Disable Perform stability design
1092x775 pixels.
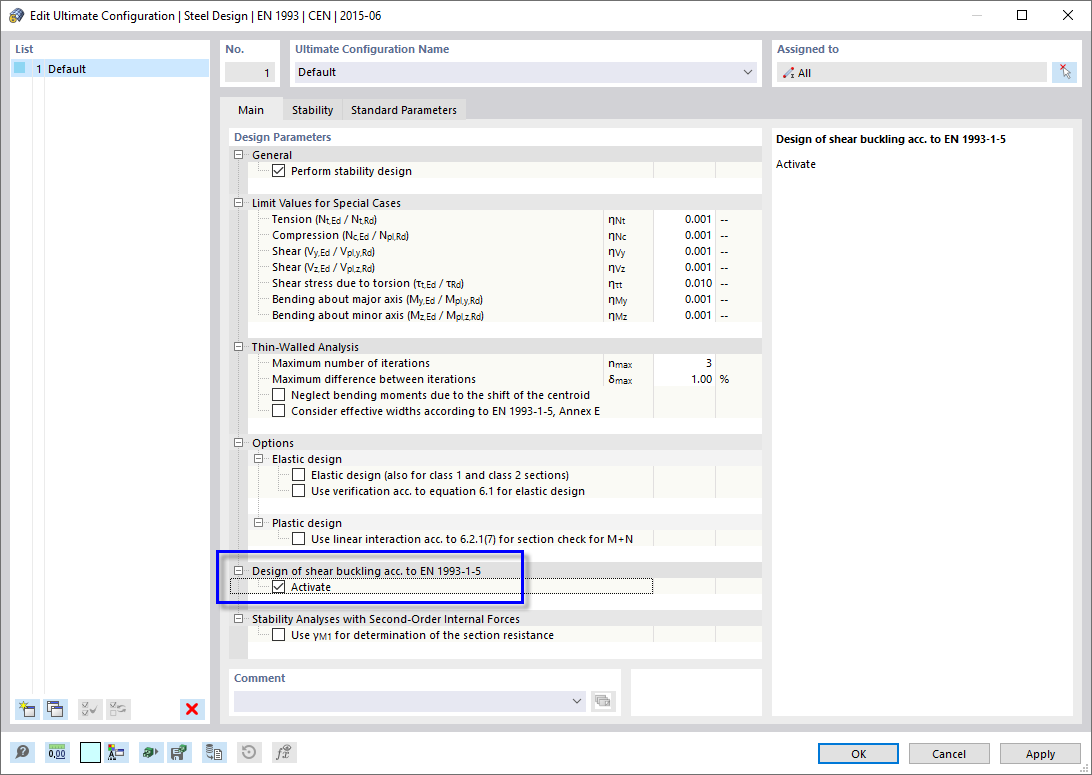pyautogui.click(x=278, y=170)
